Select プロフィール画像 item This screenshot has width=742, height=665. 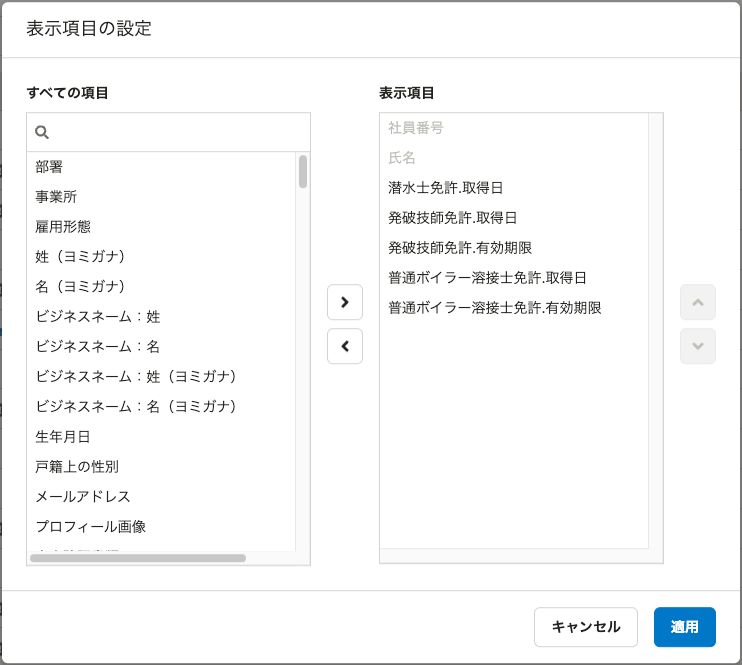(x=90, y=527)
